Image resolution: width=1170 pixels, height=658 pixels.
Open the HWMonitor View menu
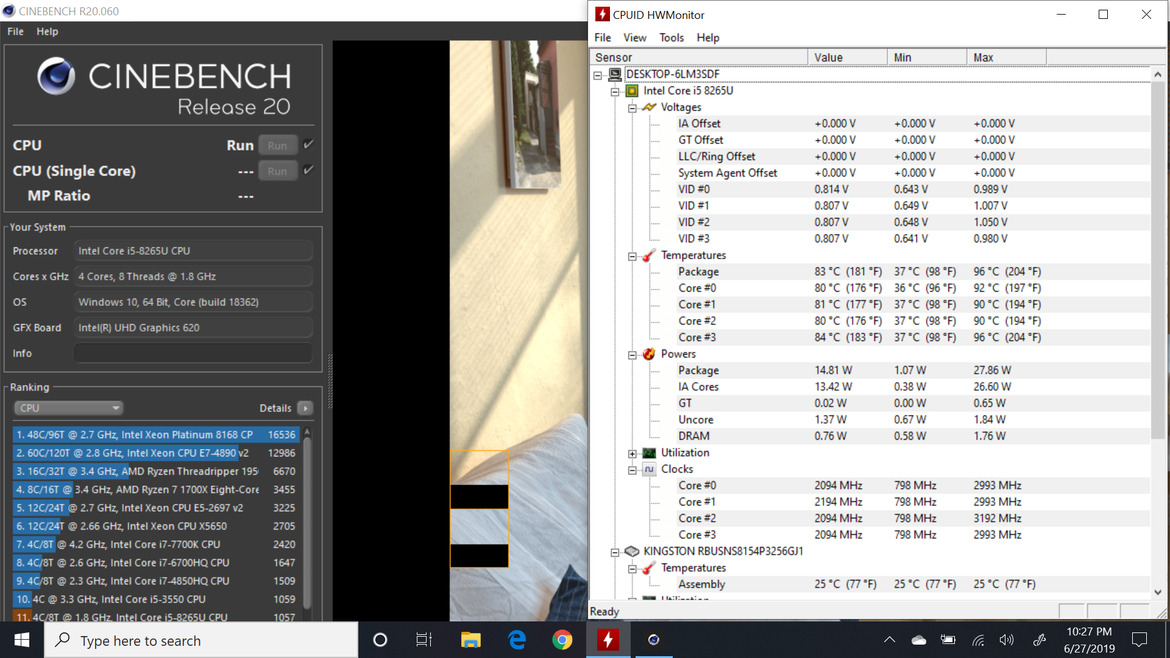634,38
